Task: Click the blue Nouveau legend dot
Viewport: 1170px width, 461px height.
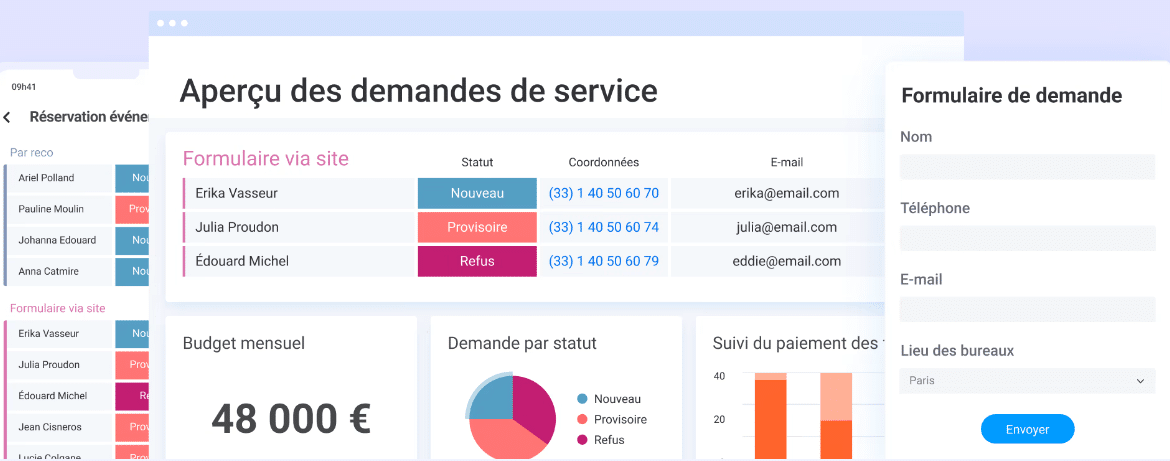Action: tap(582, 398)
